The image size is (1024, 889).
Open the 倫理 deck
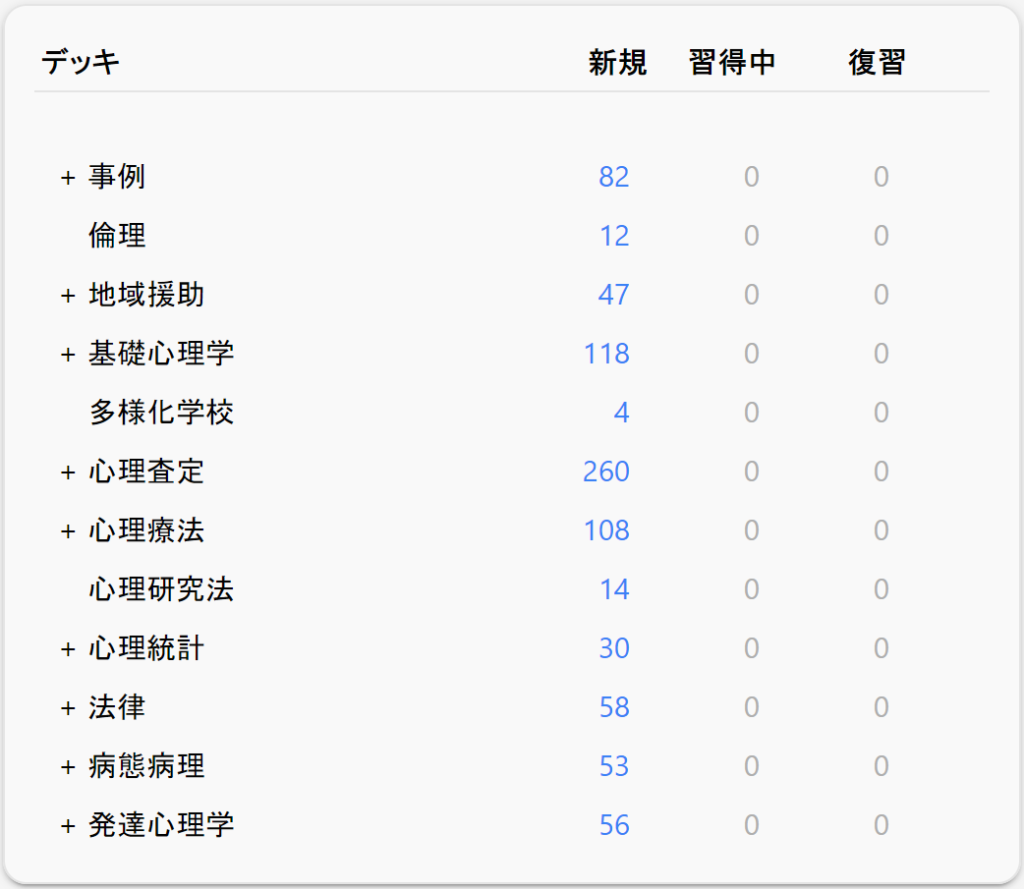click(117, 236)
